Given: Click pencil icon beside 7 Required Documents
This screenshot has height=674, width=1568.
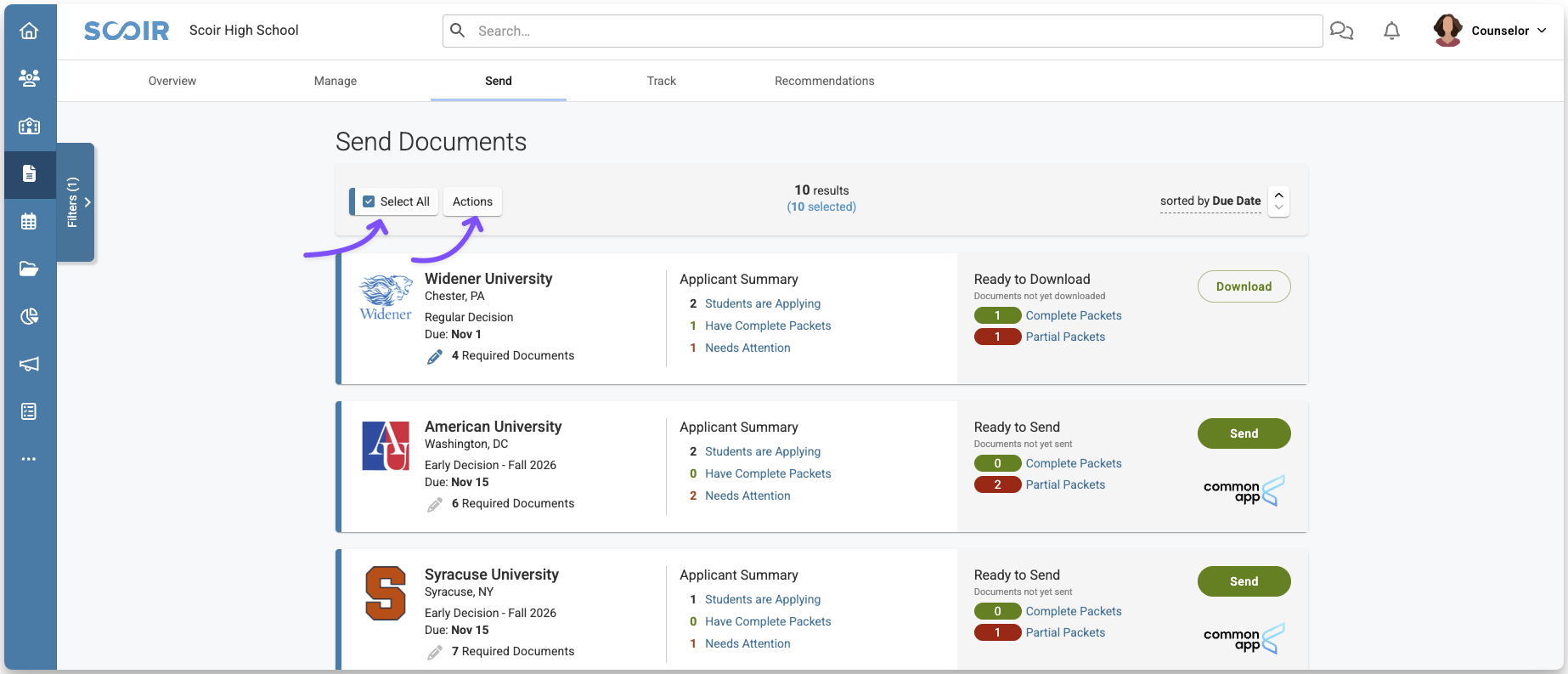Looking at the screenshot, I should [435, 652].
